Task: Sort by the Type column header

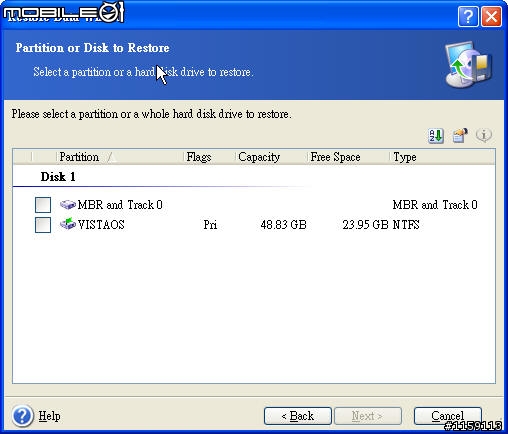Action: [442, 157]
